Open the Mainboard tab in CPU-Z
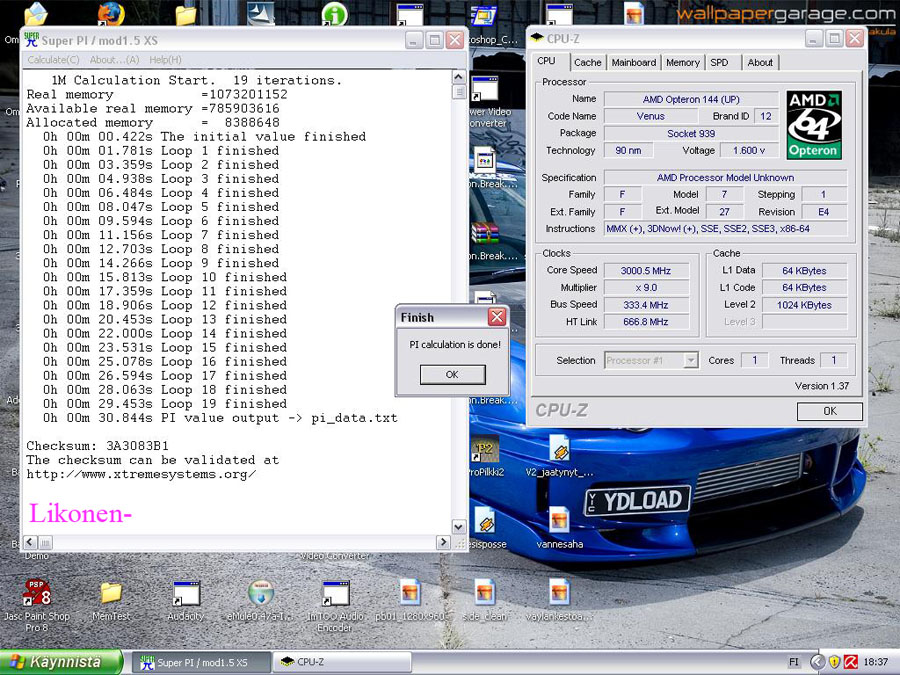The width and height of the screenshot is (900, 675). [x=633, y=62]
